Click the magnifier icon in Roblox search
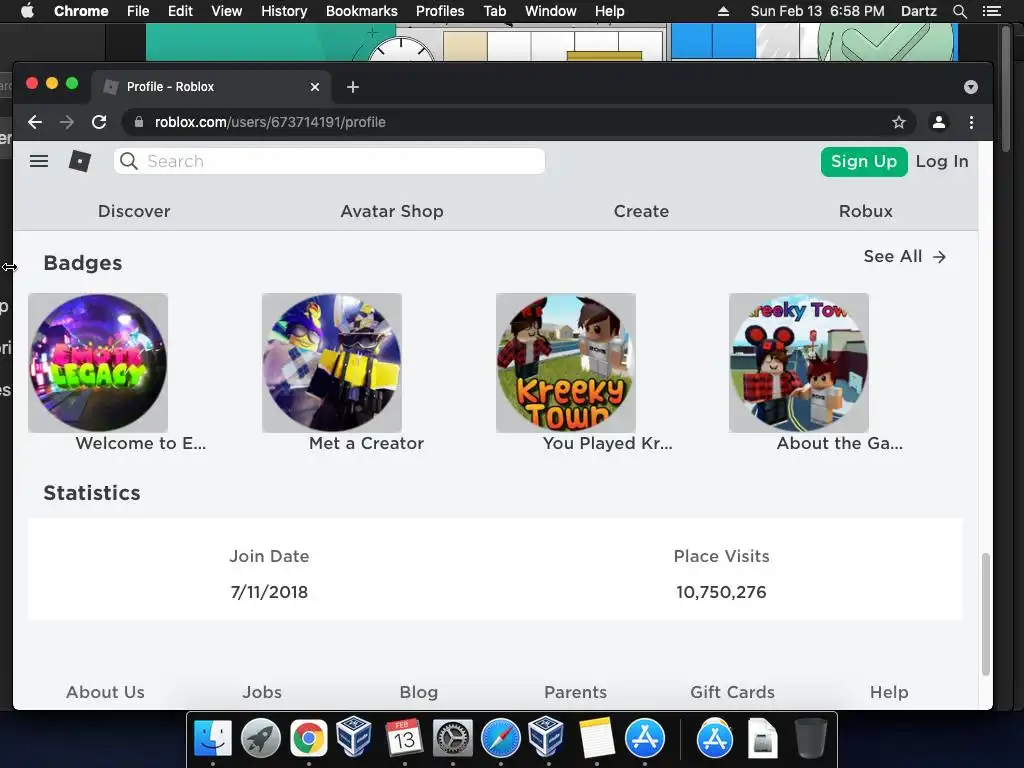Viewport: 1024px width, 768px height. coord(129,161)
